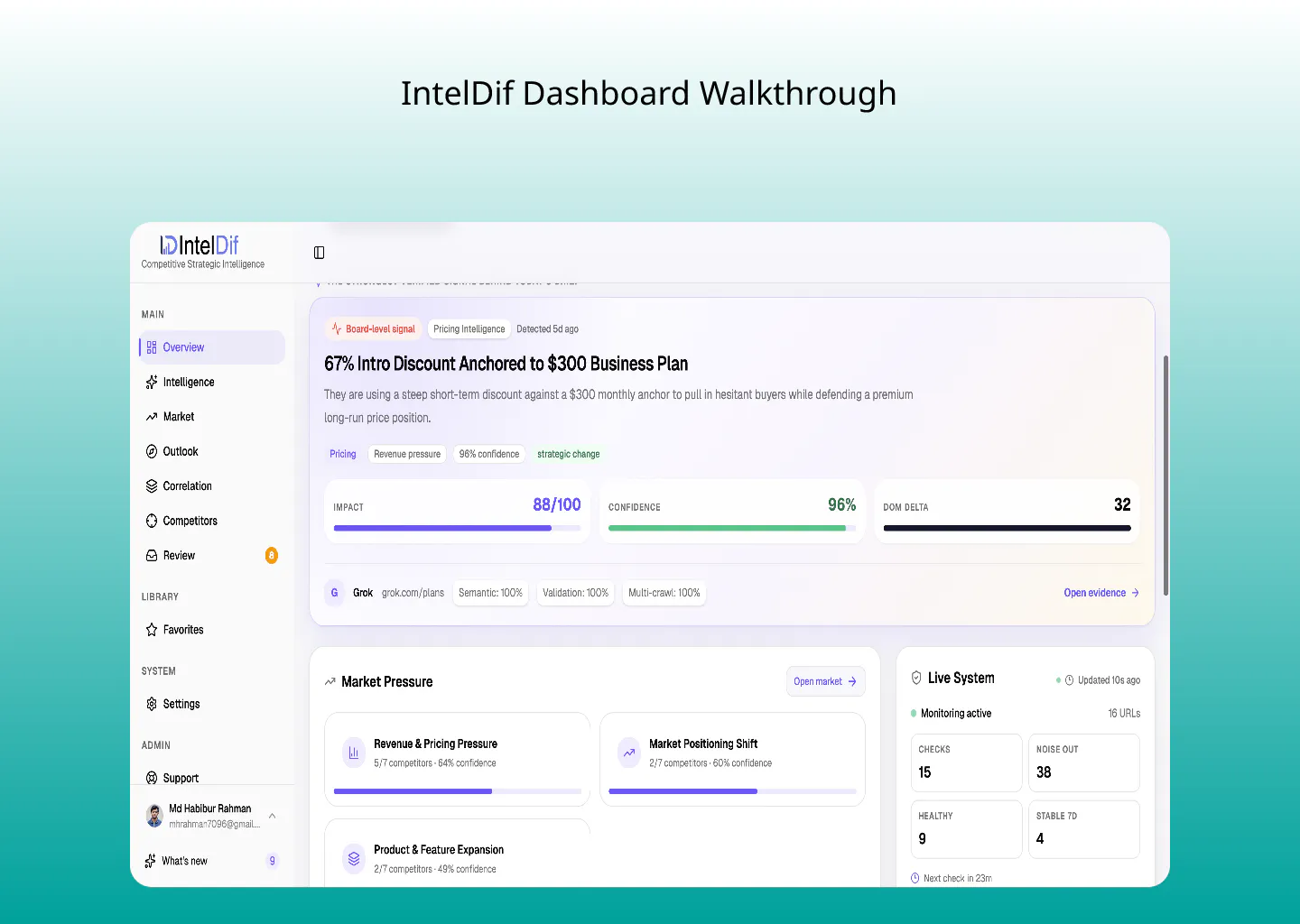Click the Stable 7D 4 tile

pyautogui.click(x=1084, y=829)
